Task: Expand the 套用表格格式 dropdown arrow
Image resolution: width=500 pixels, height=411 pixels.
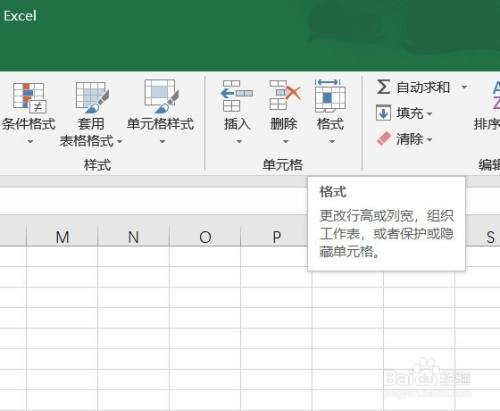Action: (119, 141)
